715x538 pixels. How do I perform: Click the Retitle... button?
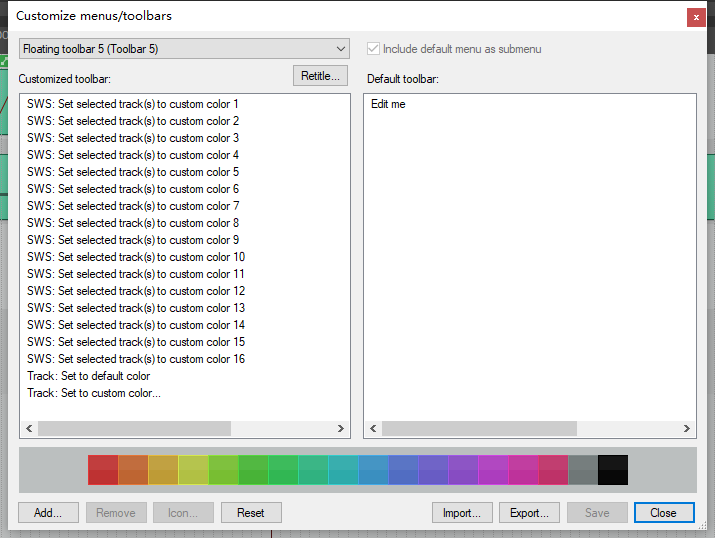click(320, 76)
